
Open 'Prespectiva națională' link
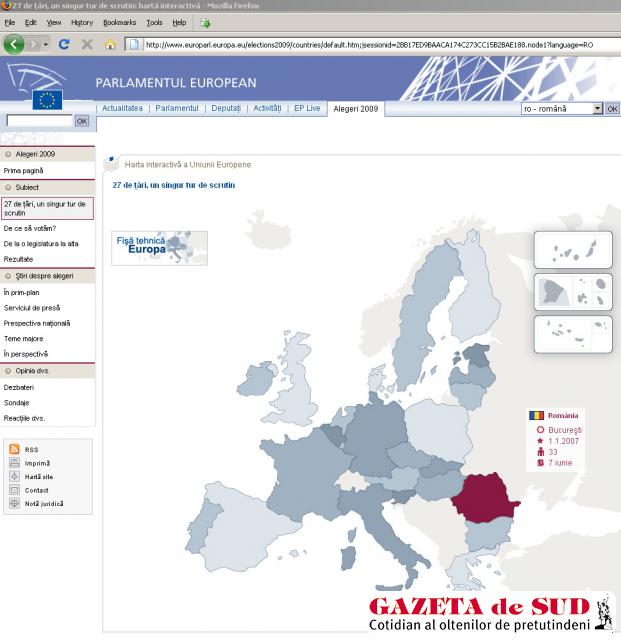coord(37,323)
